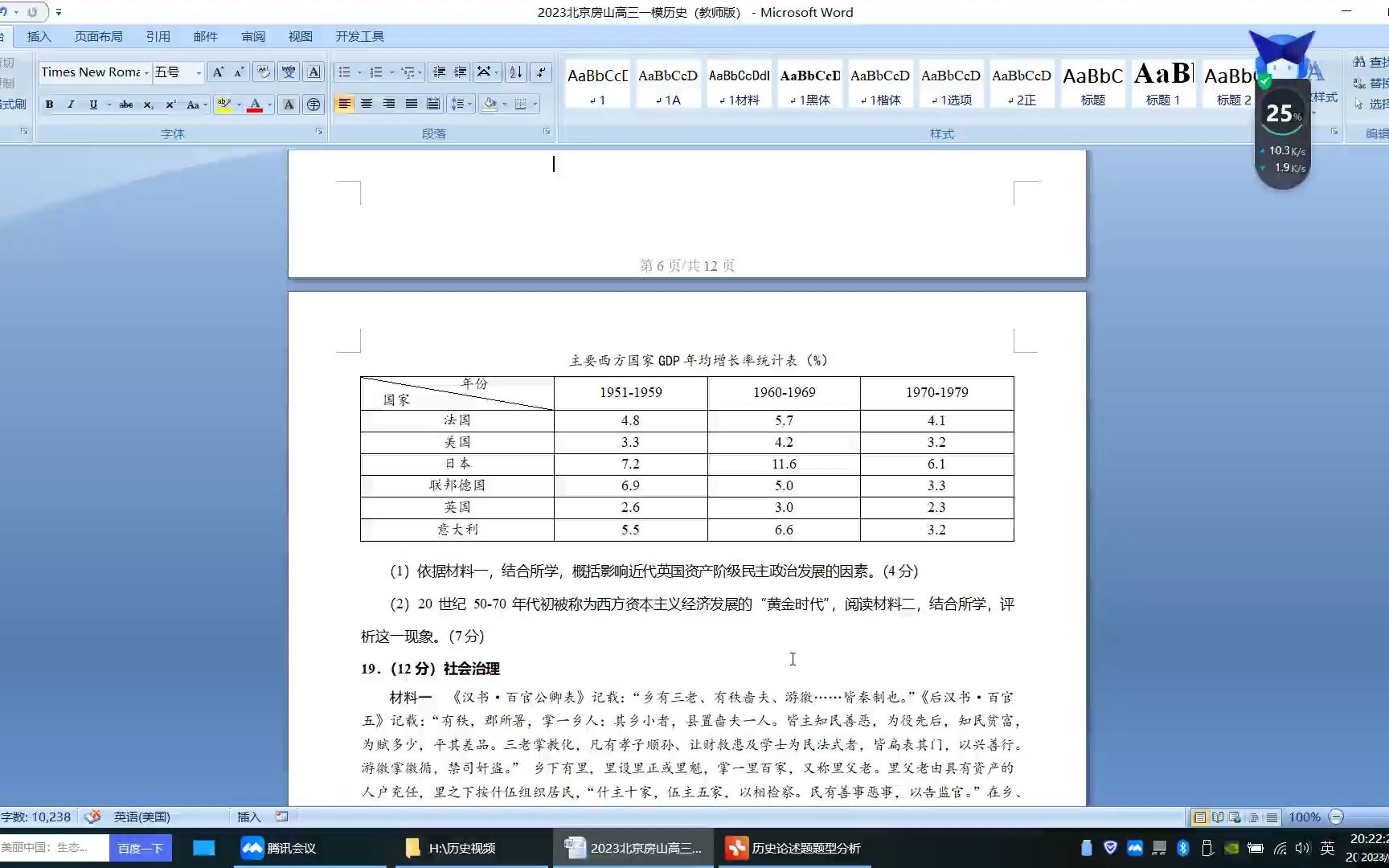Screen dimensions: 1389x868
Task: Switch to 历史论述题题型分析 taskbar window
Action: coord(793,848)
